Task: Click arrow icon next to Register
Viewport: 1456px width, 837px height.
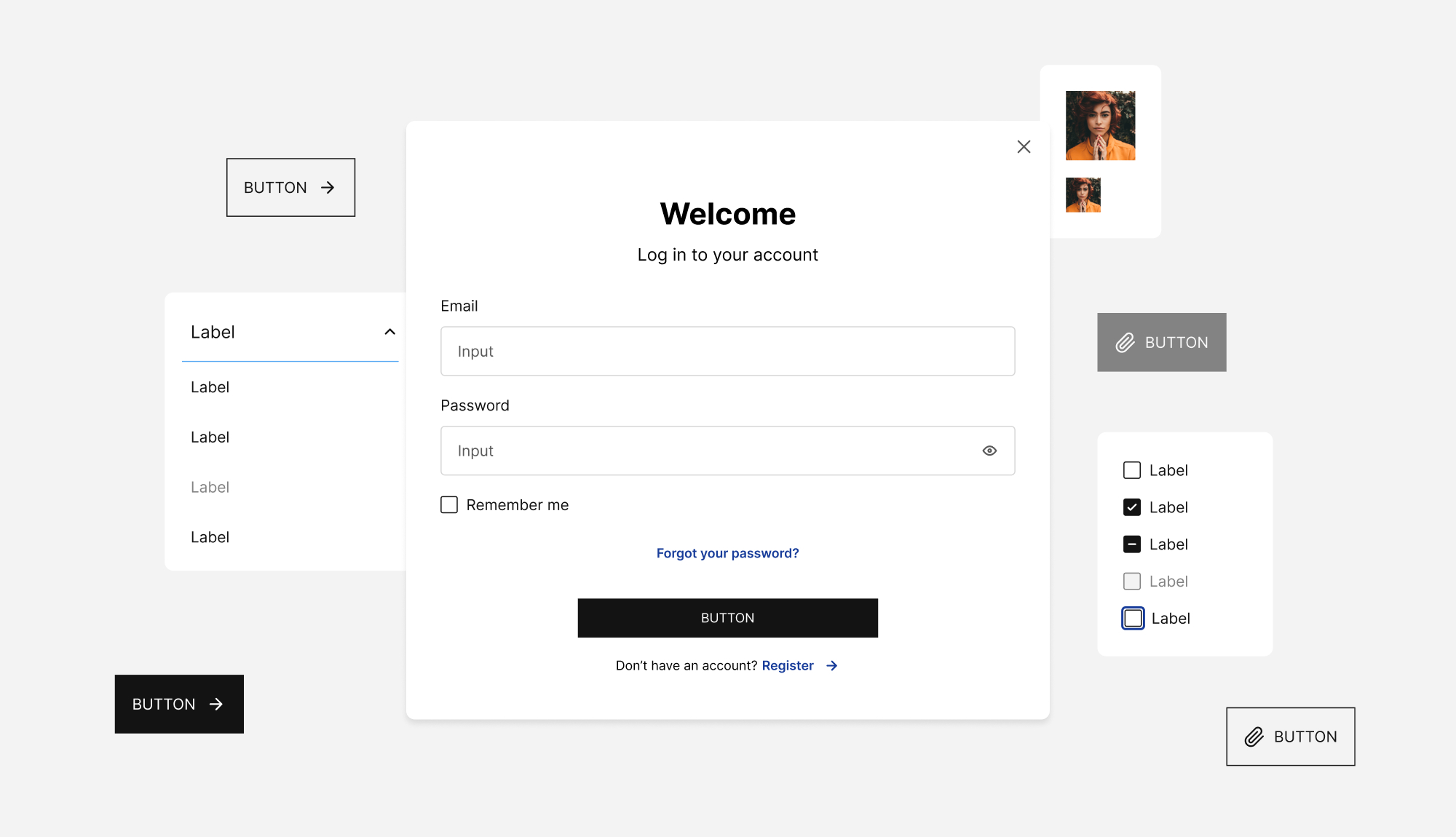Action: (832, 666)
